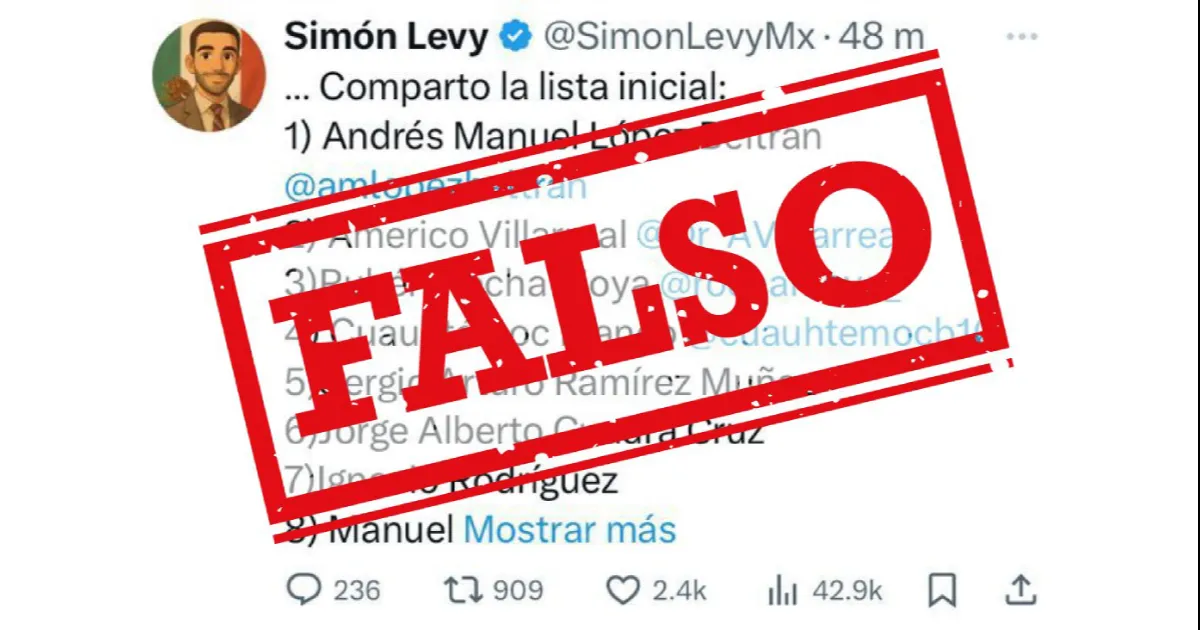Click the 909 retweets count
Screen dimensions: 1200x630
(x=518, y=591)
